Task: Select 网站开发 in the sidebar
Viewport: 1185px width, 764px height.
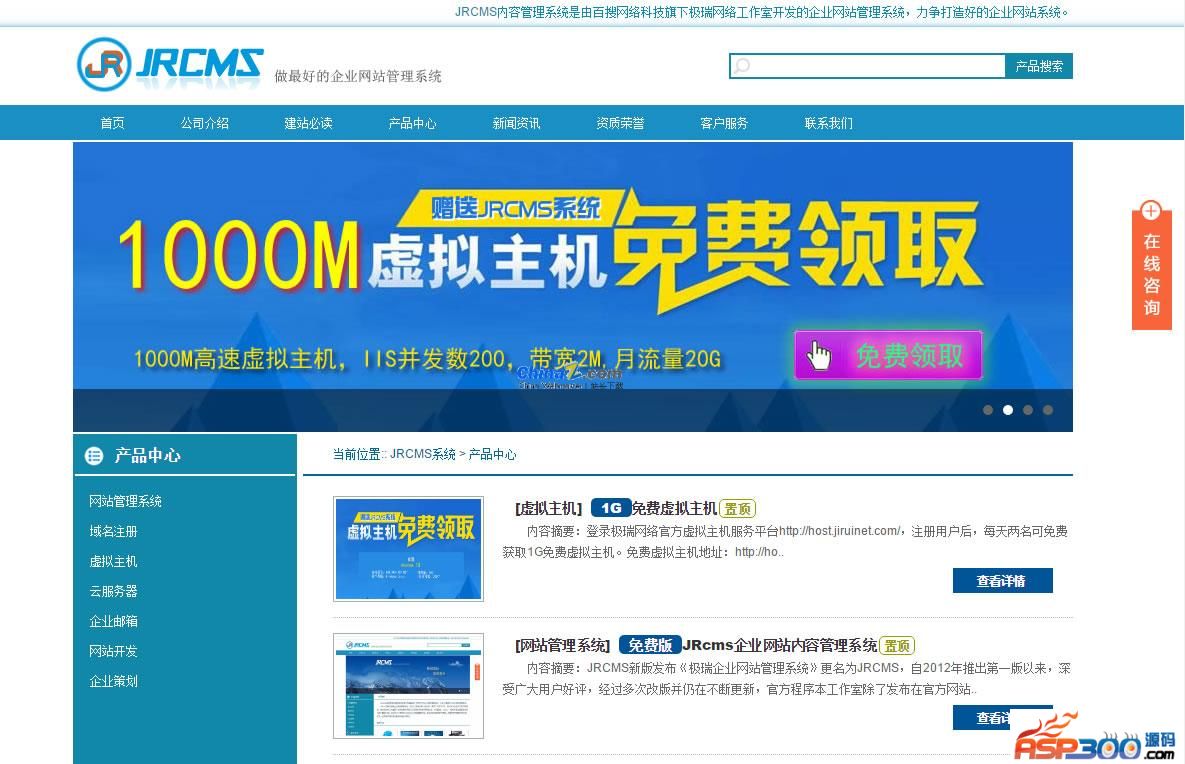Action: tap(113, 651)
